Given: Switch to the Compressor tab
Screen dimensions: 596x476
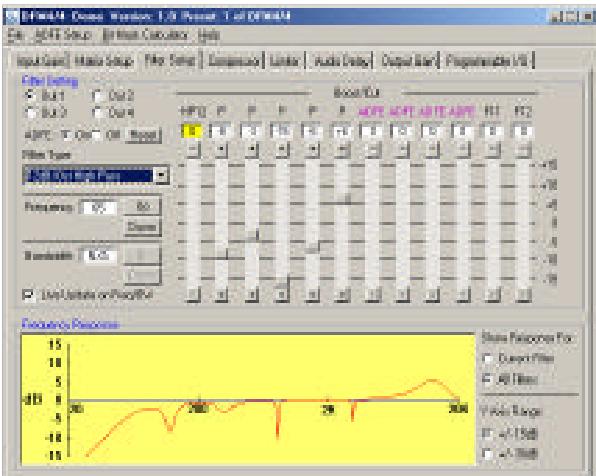Looking at the screenshot, I should coord(233,61).
